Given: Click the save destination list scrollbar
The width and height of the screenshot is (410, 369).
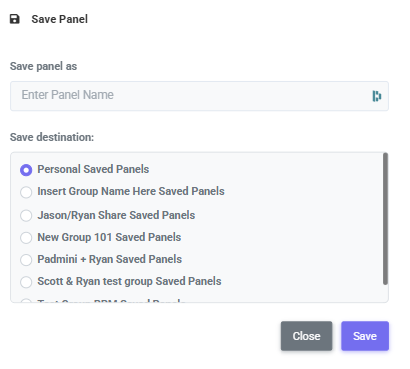Looking at the screenshot, I should pos(385,219).
